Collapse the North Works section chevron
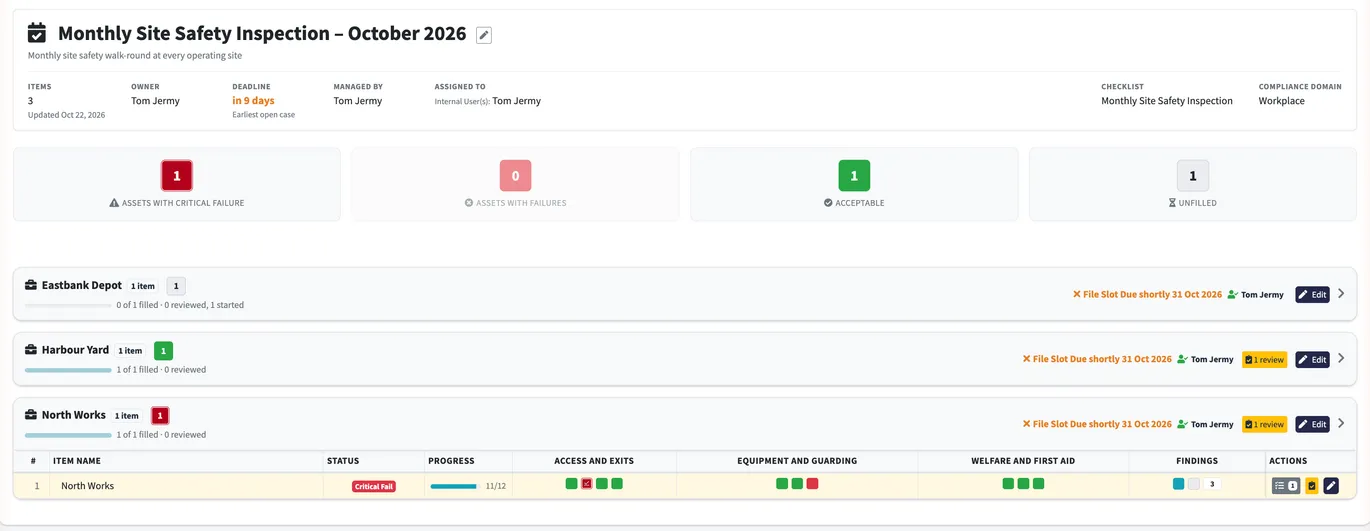This screenshot has height=531, width=1370. 1341,423
